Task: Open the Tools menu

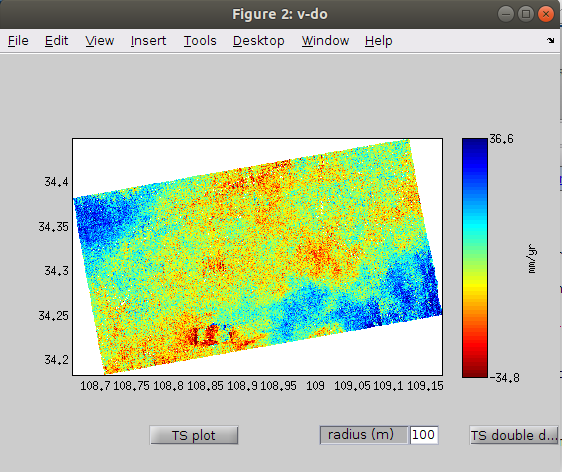Action: point(200,41)
